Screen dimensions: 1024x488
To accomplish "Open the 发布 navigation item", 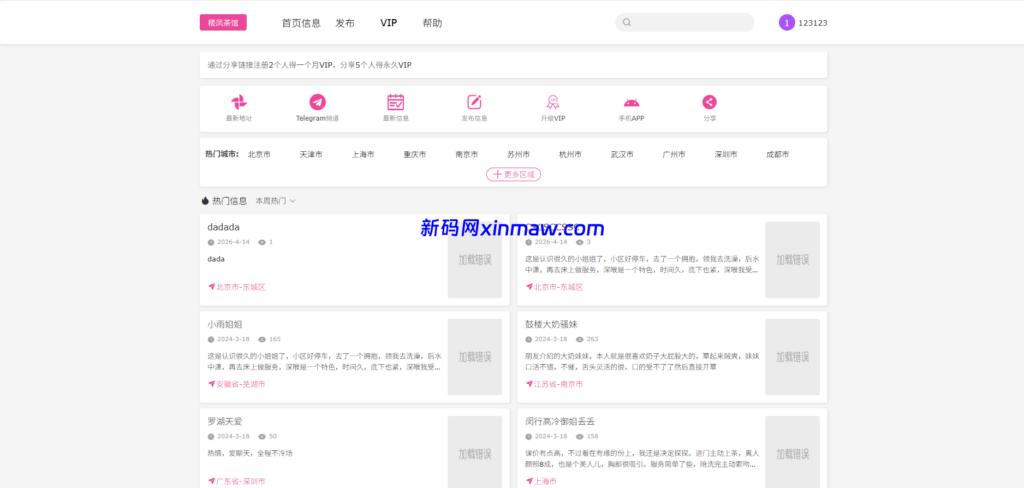I will pos(345,23).
